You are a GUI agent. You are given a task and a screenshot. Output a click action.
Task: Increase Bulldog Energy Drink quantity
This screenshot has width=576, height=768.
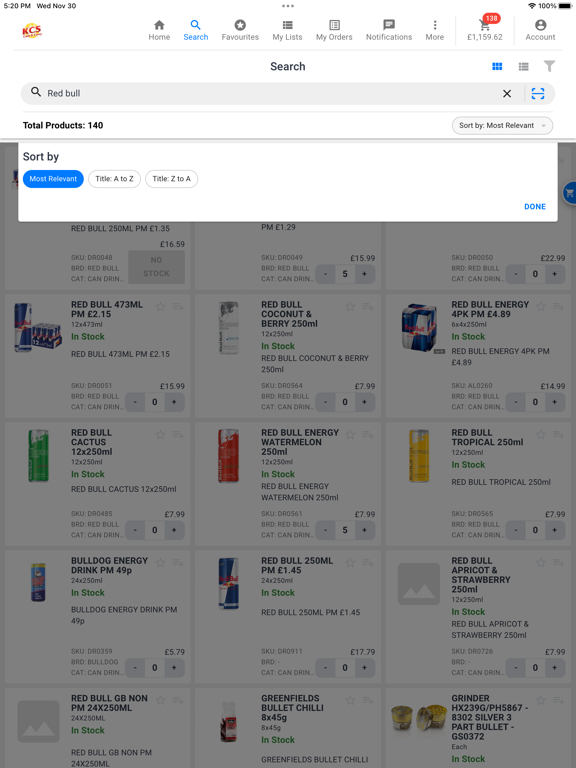pos(174,668)
